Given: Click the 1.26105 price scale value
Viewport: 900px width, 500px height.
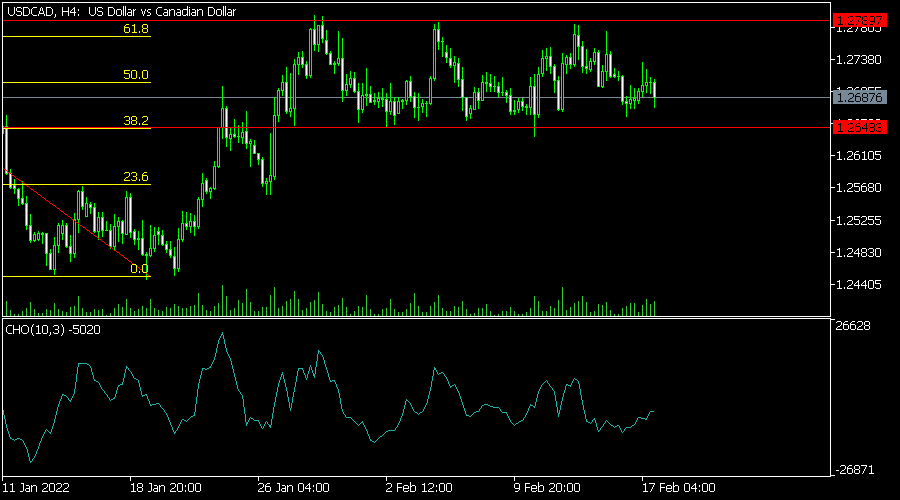Looking at the screenshot, I should [859, 156].
